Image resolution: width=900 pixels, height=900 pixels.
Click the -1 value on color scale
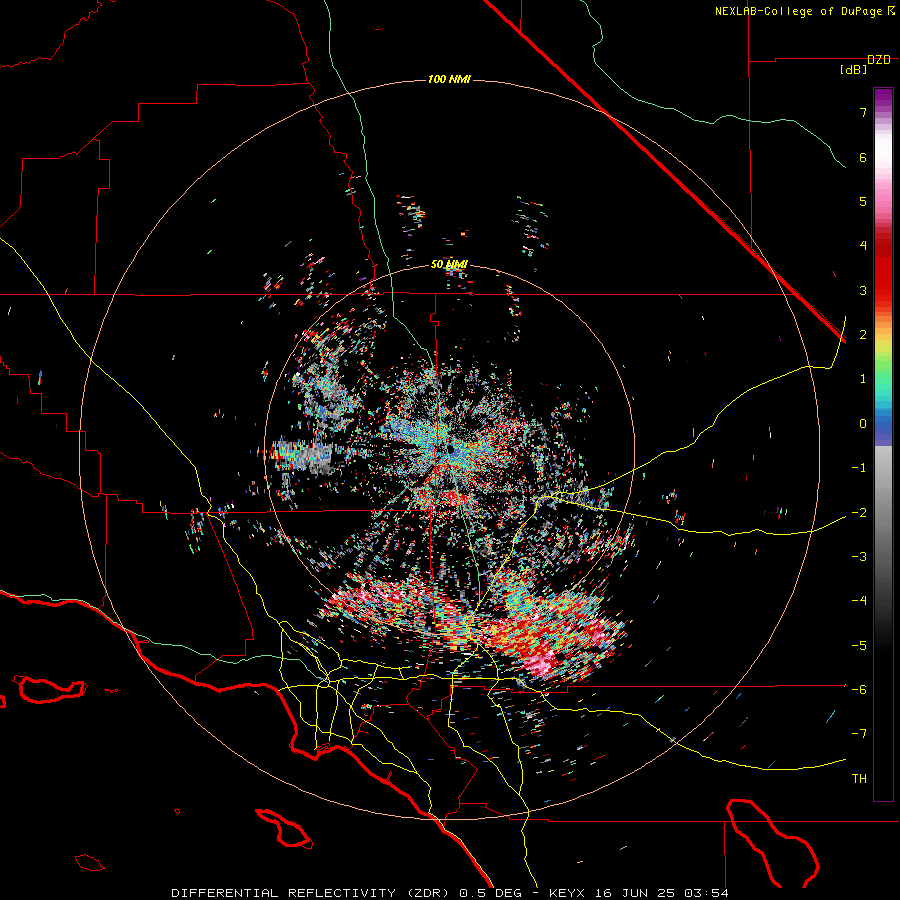859,468
